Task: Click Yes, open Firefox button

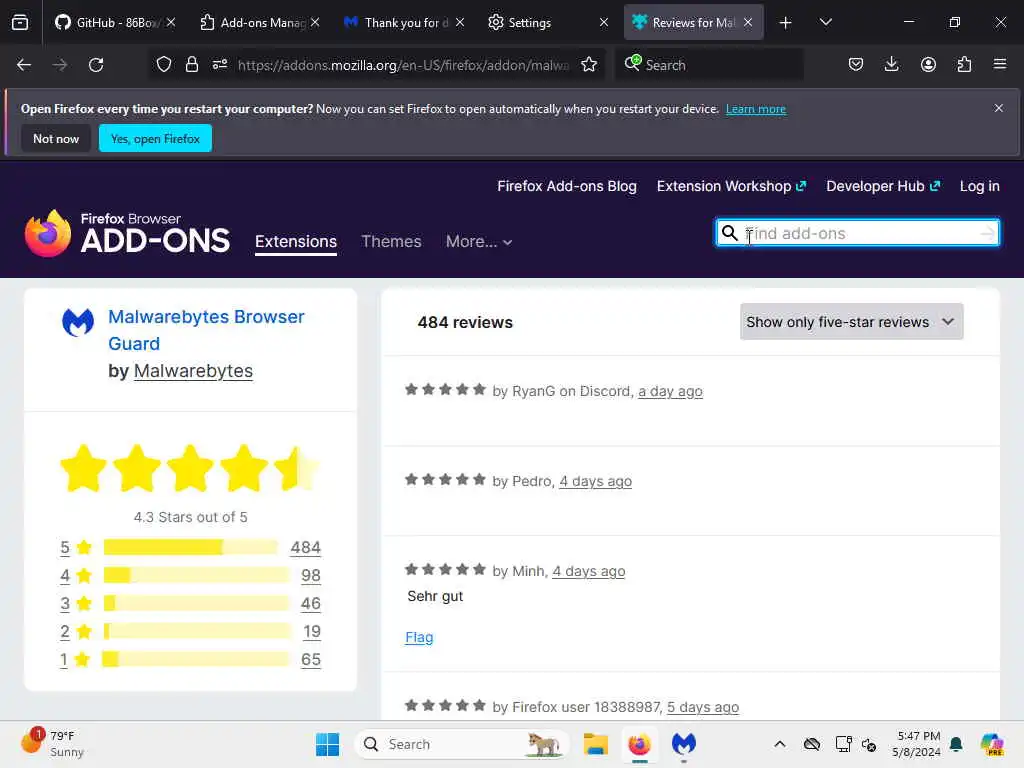Action: click(x=155, y=138)
